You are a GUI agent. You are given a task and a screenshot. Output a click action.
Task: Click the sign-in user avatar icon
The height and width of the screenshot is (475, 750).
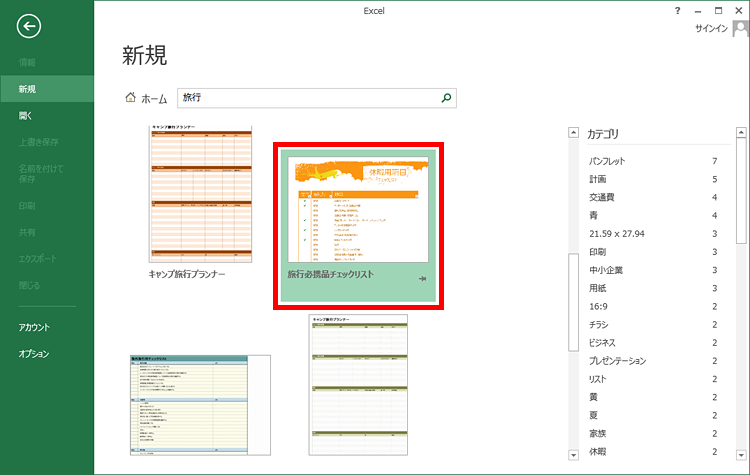pos(739,29)
